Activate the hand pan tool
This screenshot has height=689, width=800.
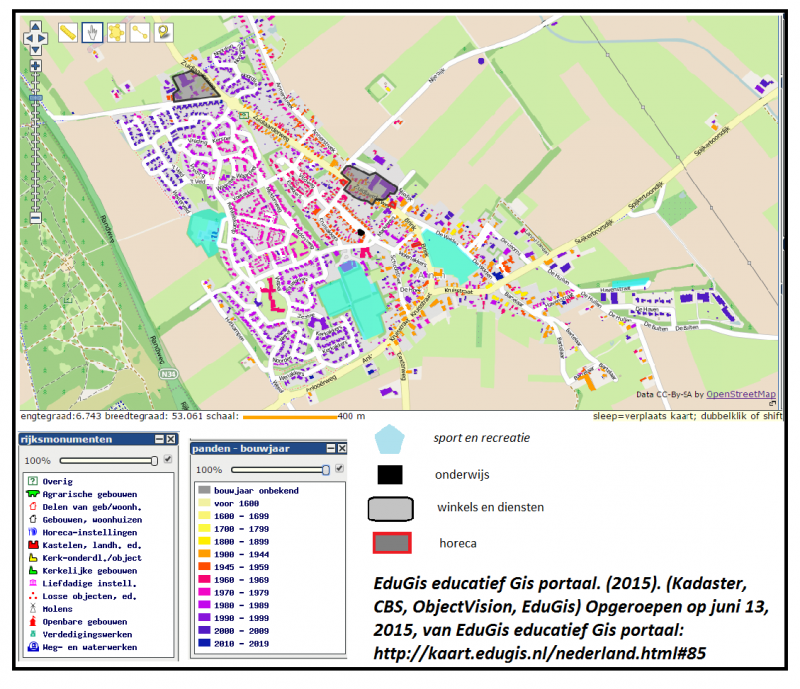92,33
